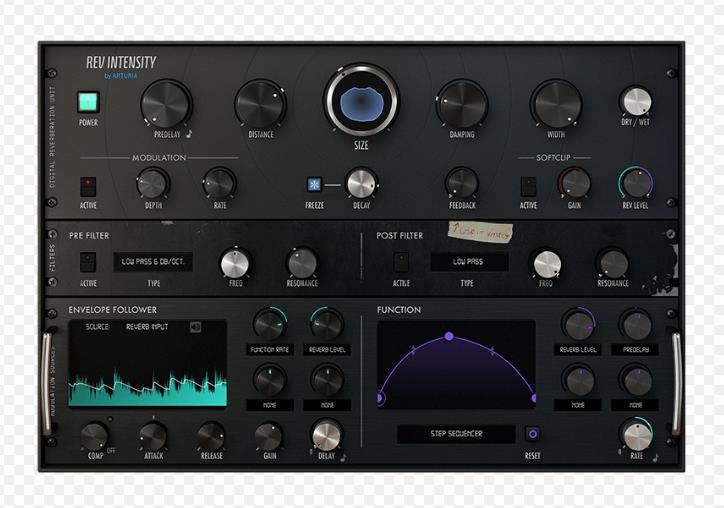Screen dimensions: 724x508
Task: Click the Softclip Gain knob
Action: point(575,184)
